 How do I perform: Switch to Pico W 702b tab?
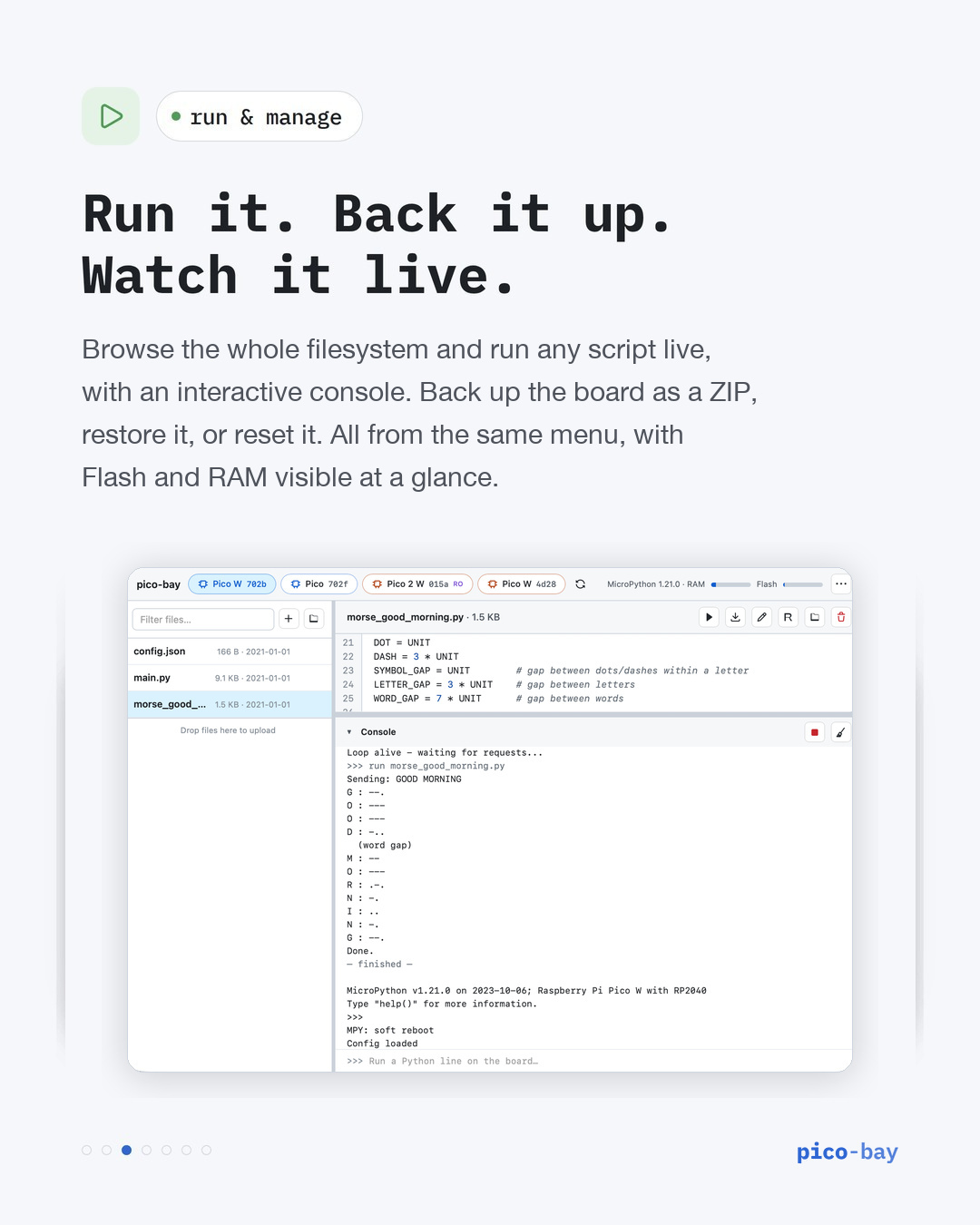(x=232, y=584)
